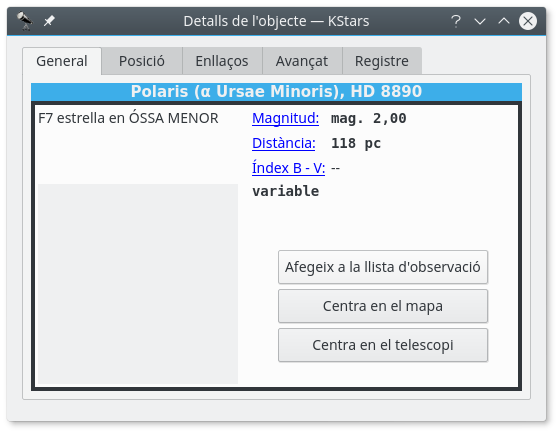Switch to the Posició tab
This screenshot has width=559, height=434.
point(142,61)
